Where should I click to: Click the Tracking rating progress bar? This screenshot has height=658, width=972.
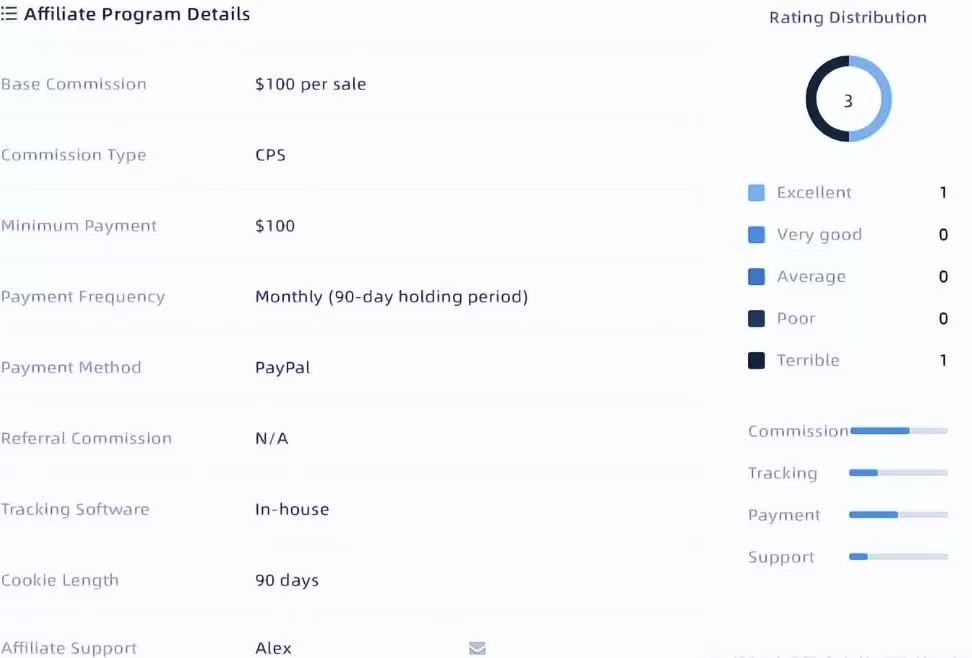[x=898, y=473]
